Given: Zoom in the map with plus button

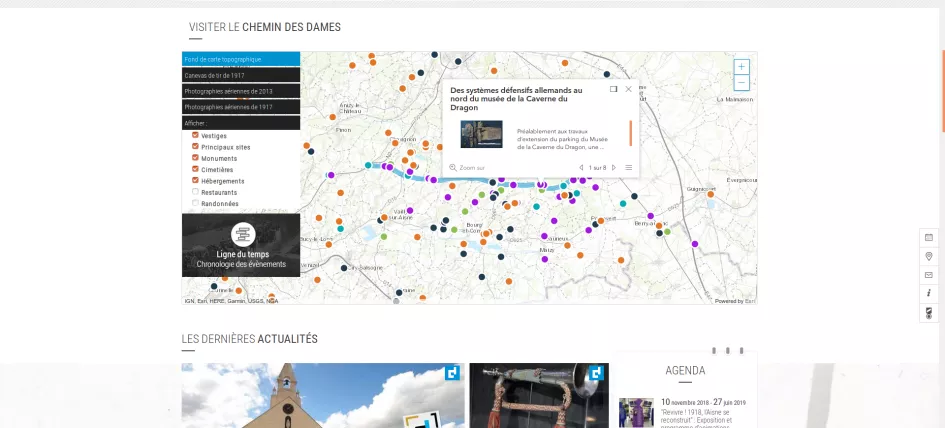Looking at the screenshot, I should pyautogui.click(x=741, y=67).
